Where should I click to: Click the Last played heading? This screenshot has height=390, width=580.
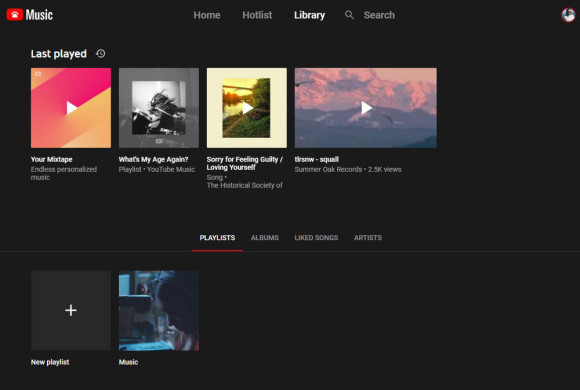58,54
